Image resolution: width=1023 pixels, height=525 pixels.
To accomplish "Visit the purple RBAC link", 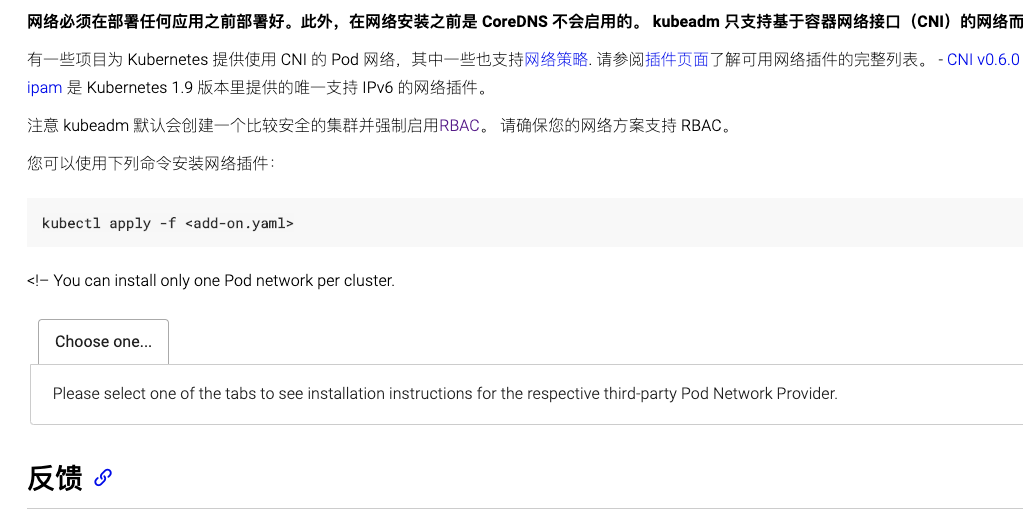I will [x=460, y=125].
